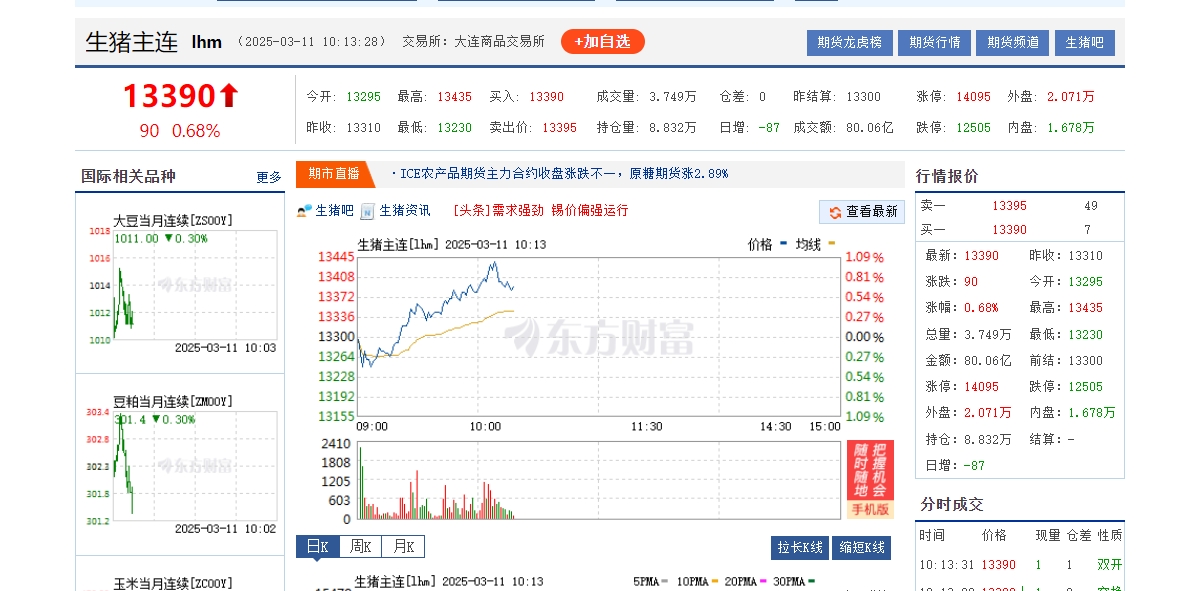Add 生猪主连 to watchlist with +加自选
1180x591 pixels.
pos(603,41)
